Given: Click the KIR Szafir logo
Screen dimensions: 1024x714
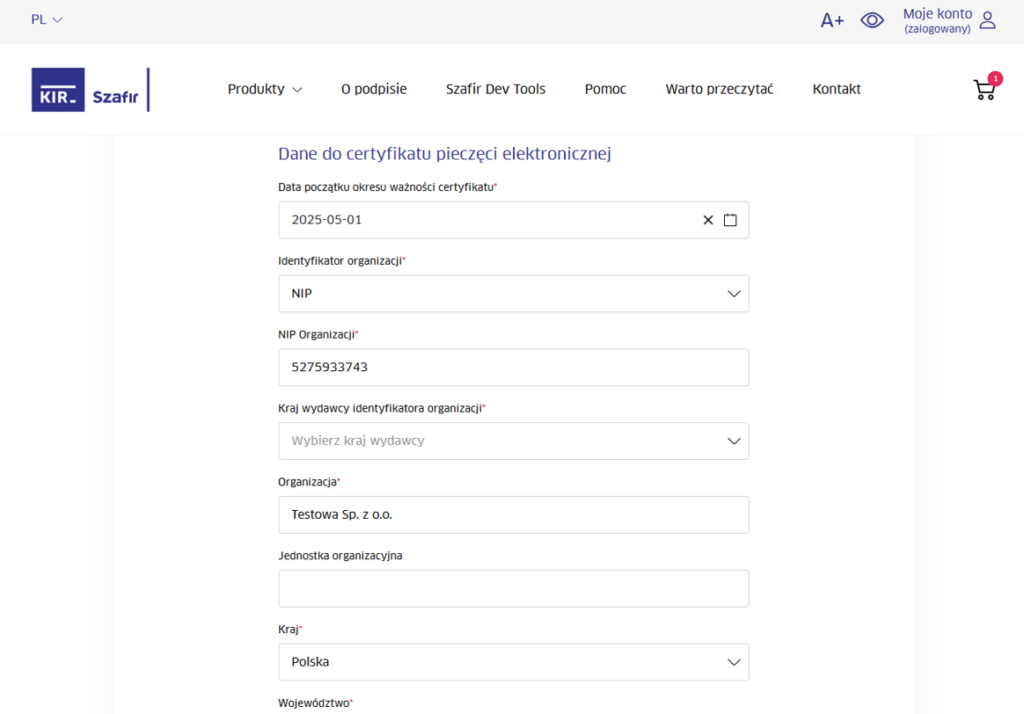Looking at the screenshot, I should click(90, 89).
